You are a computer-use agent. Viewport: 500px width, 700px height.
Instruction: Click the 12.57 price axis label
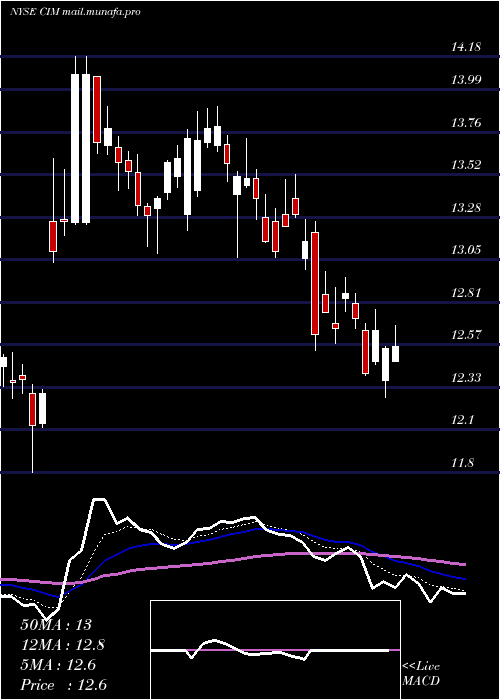tap(466, 334)
